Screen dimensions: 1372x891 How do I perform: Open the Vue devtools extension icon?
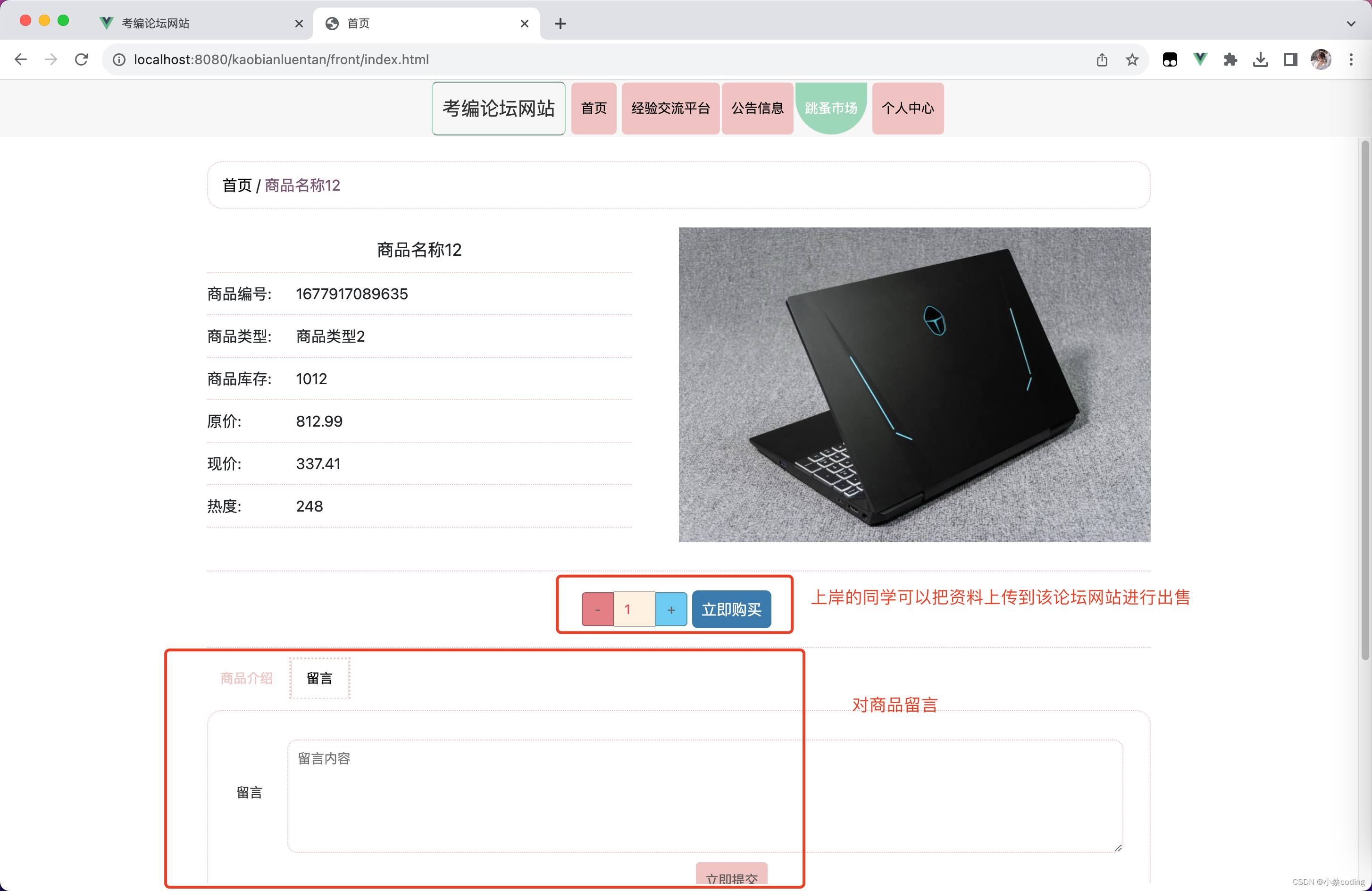tap(1200, 59)
